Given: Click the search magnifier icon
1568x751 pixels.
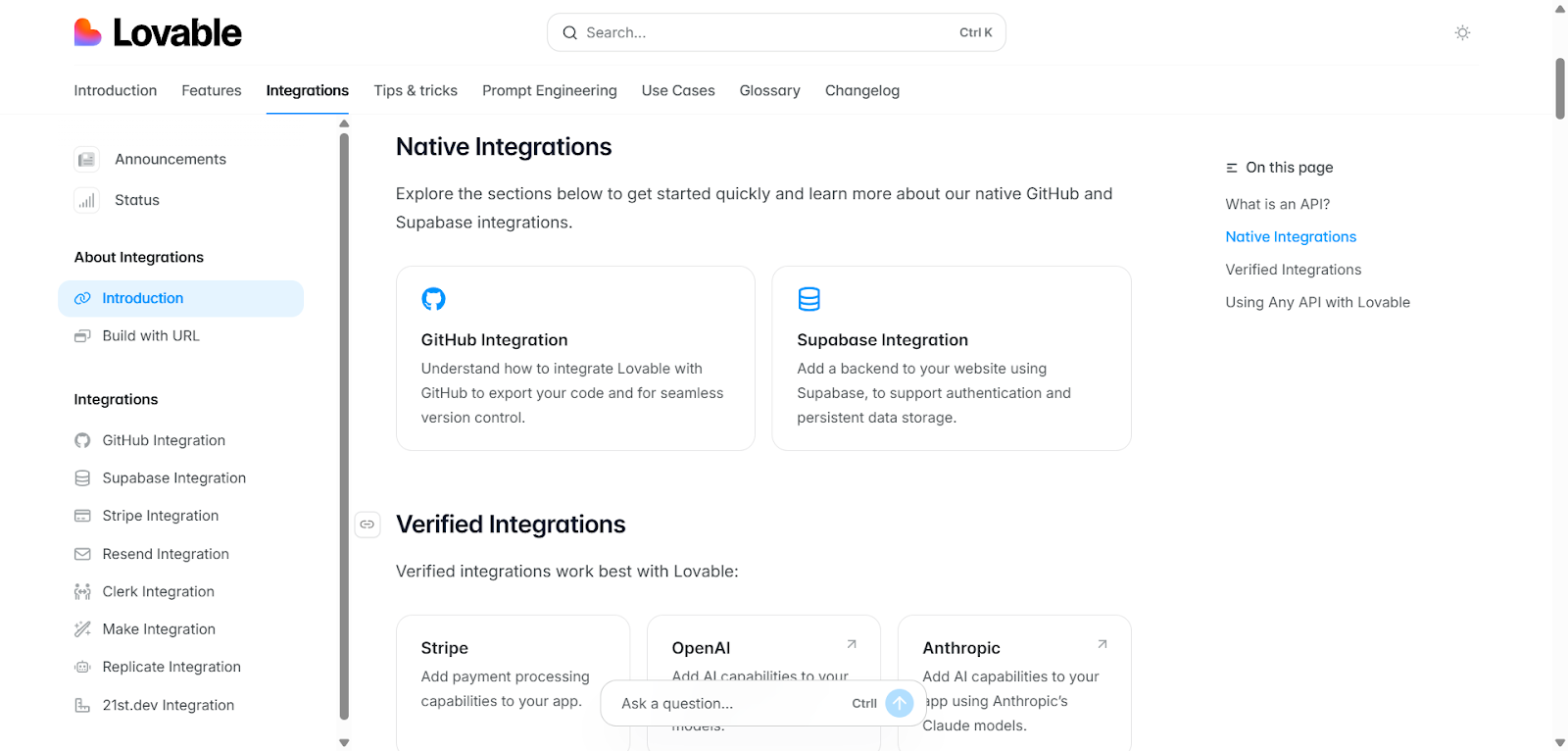Looking at the screenshot, I should click(569, 32).
